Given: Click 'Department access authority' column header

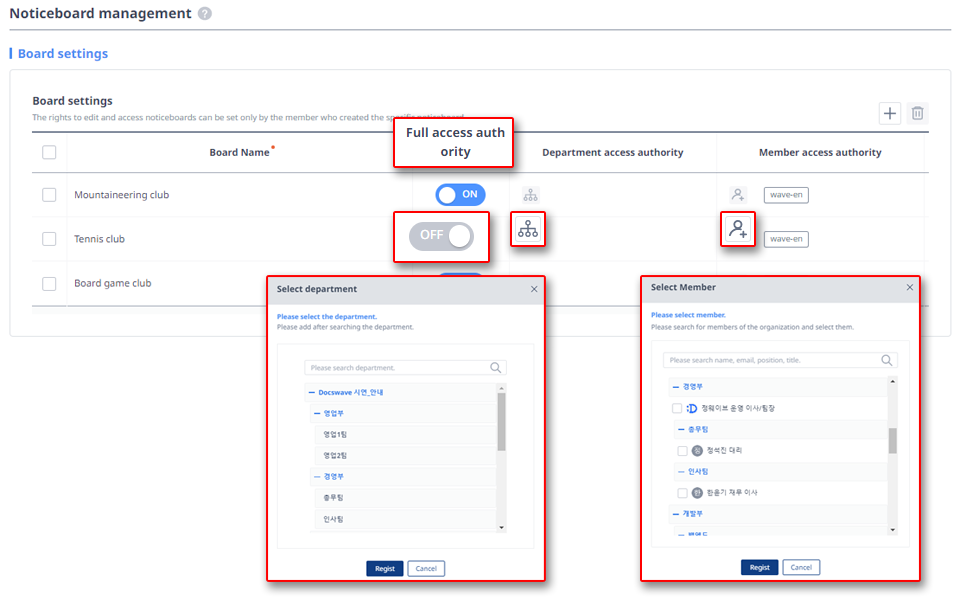Looking at the screenshot, I should [x=612, y=153].
